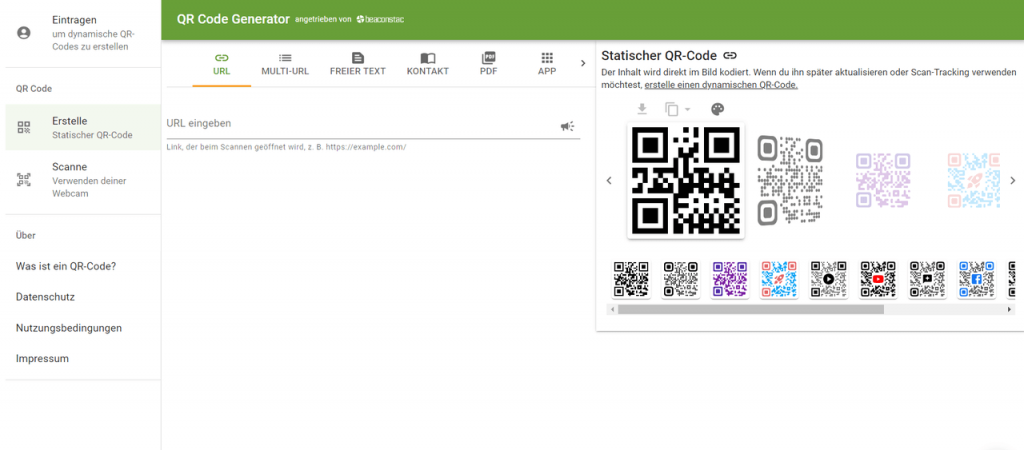Select the faded purple QR design preview
Screen dimensions: 1024x450
pyautogui.click(x=883, y=180)
